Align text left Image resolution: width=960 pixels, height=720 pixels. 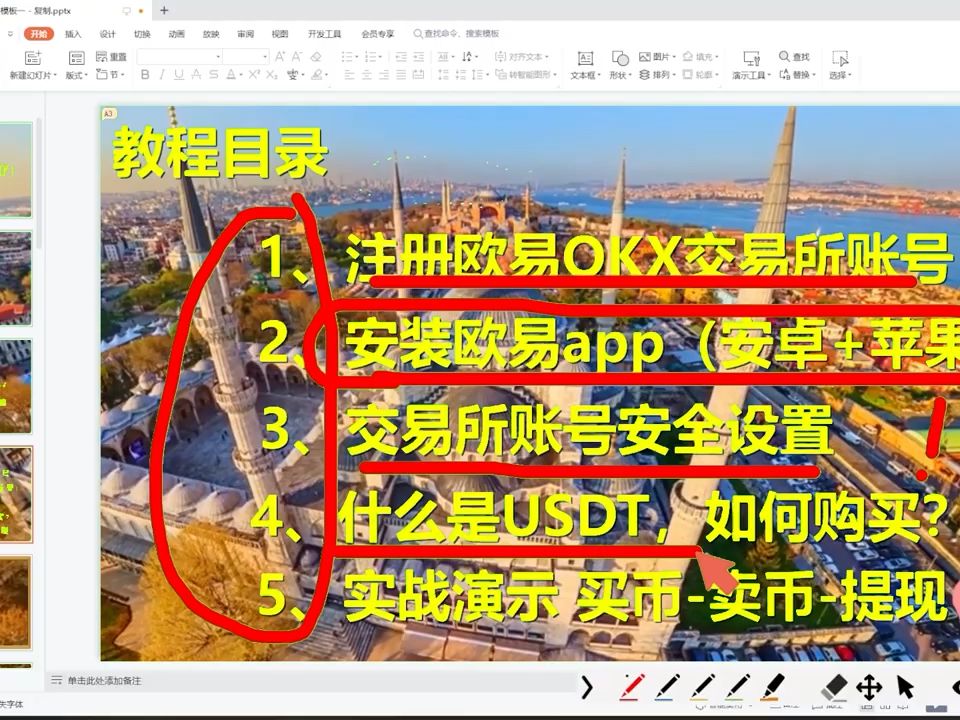[x=350, y=75]
